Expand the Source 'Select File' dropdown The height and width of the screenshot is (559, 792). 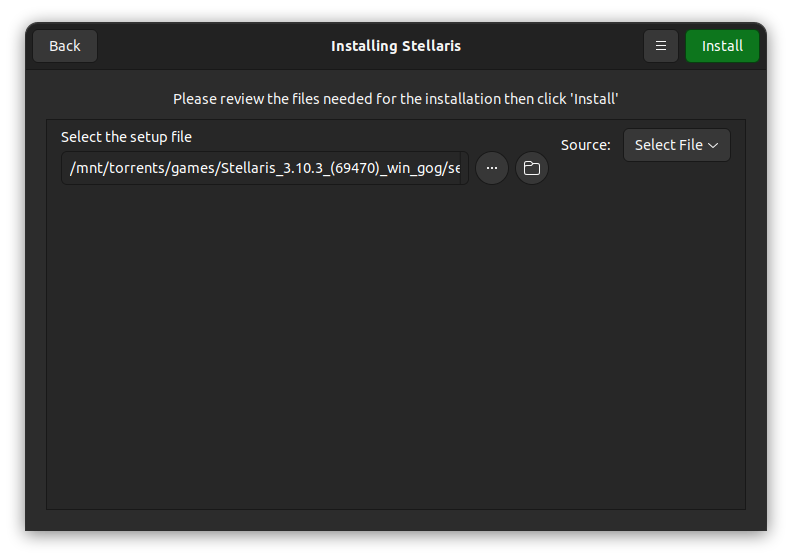click(x=676, y=145)
